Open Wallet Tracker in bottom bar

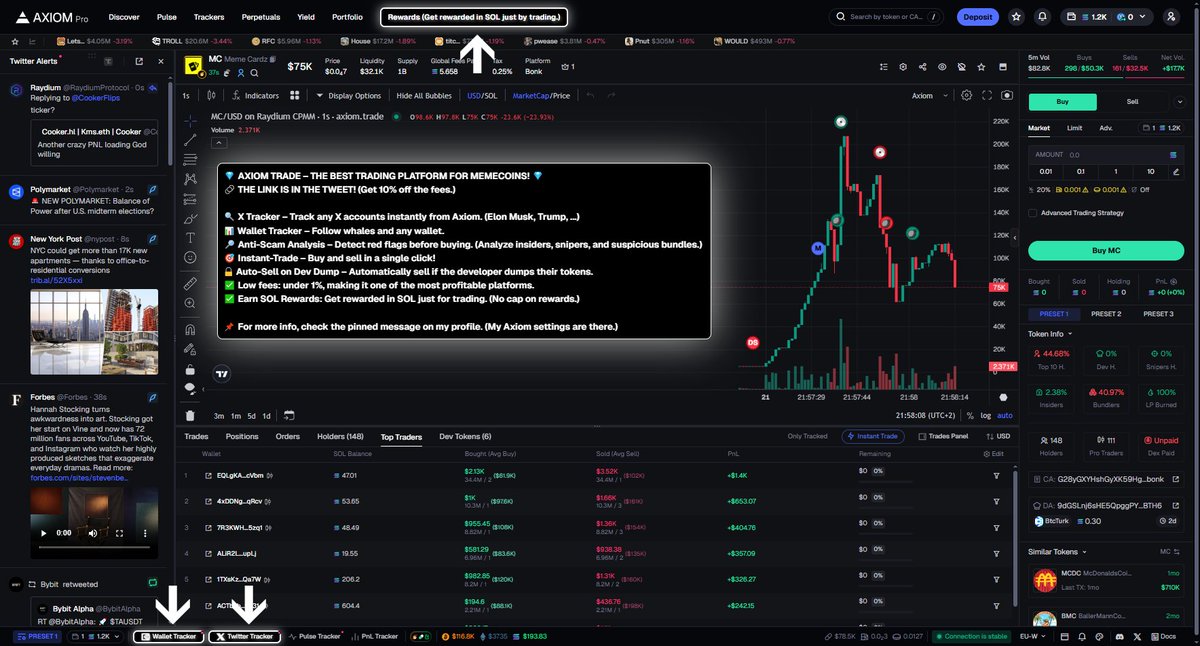pos(169,636)
